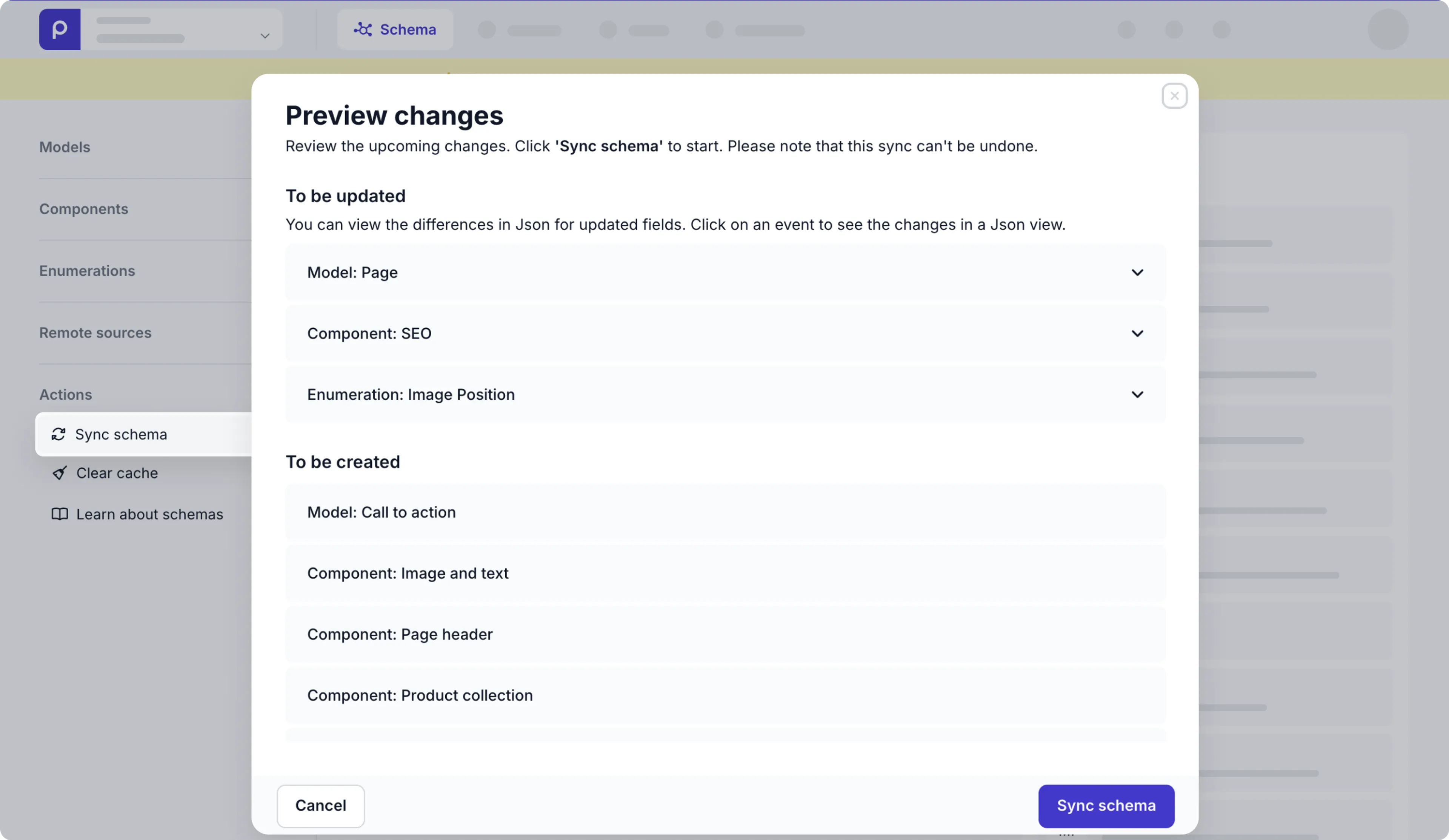Expand the Enumeration: Image Position changes
This screenshot has height=840, width=1449.
tap(1137, 394)
